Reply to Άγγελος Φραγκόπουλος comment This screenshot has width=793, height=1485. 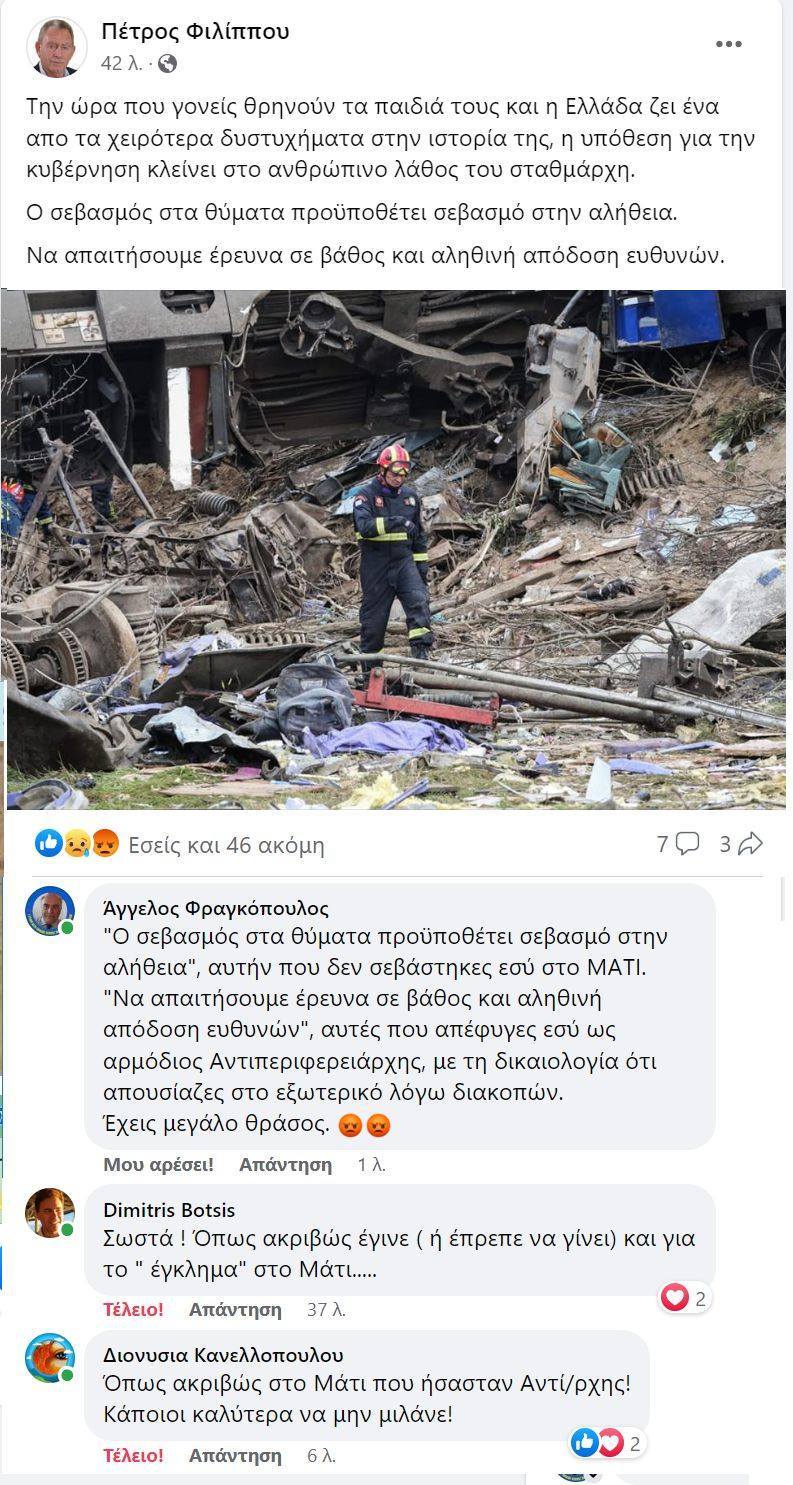(x=285, y=1164)
